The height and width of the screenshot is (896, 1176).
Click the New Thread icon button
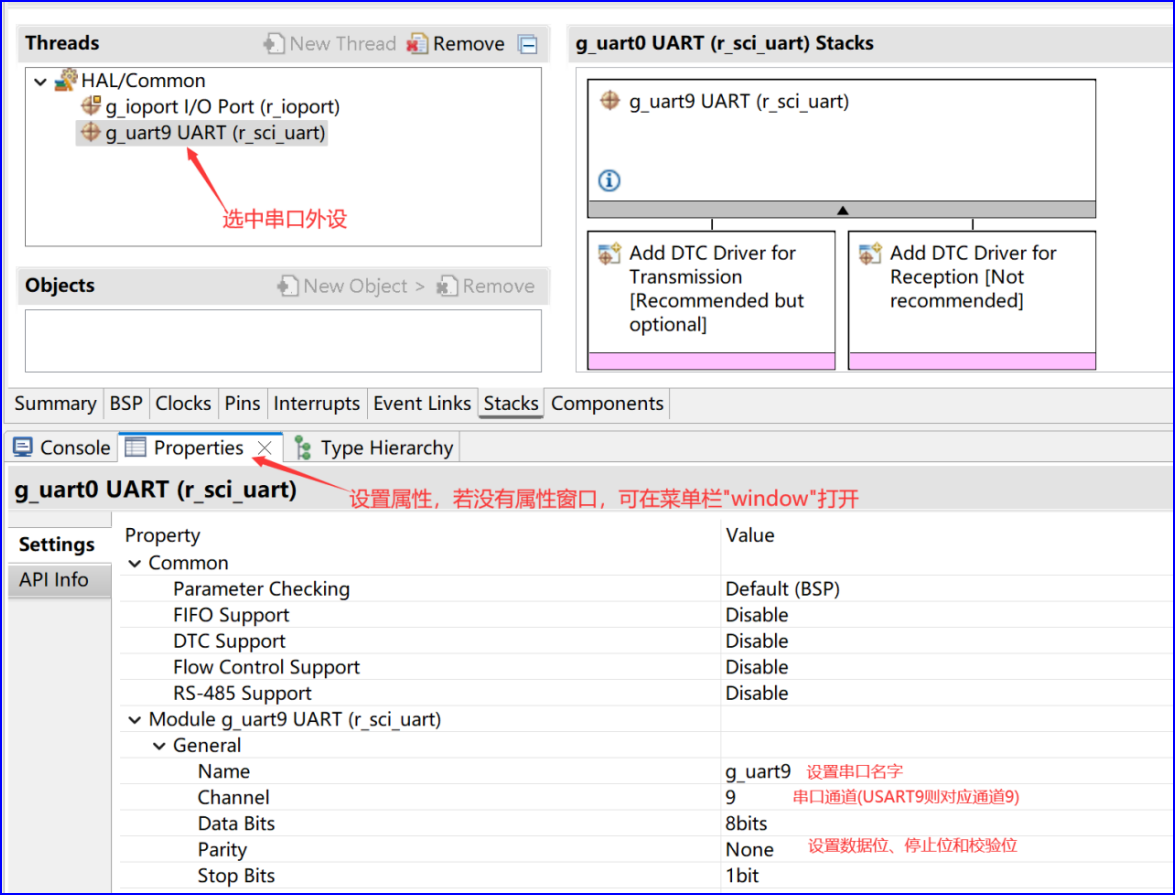[274, 43]
